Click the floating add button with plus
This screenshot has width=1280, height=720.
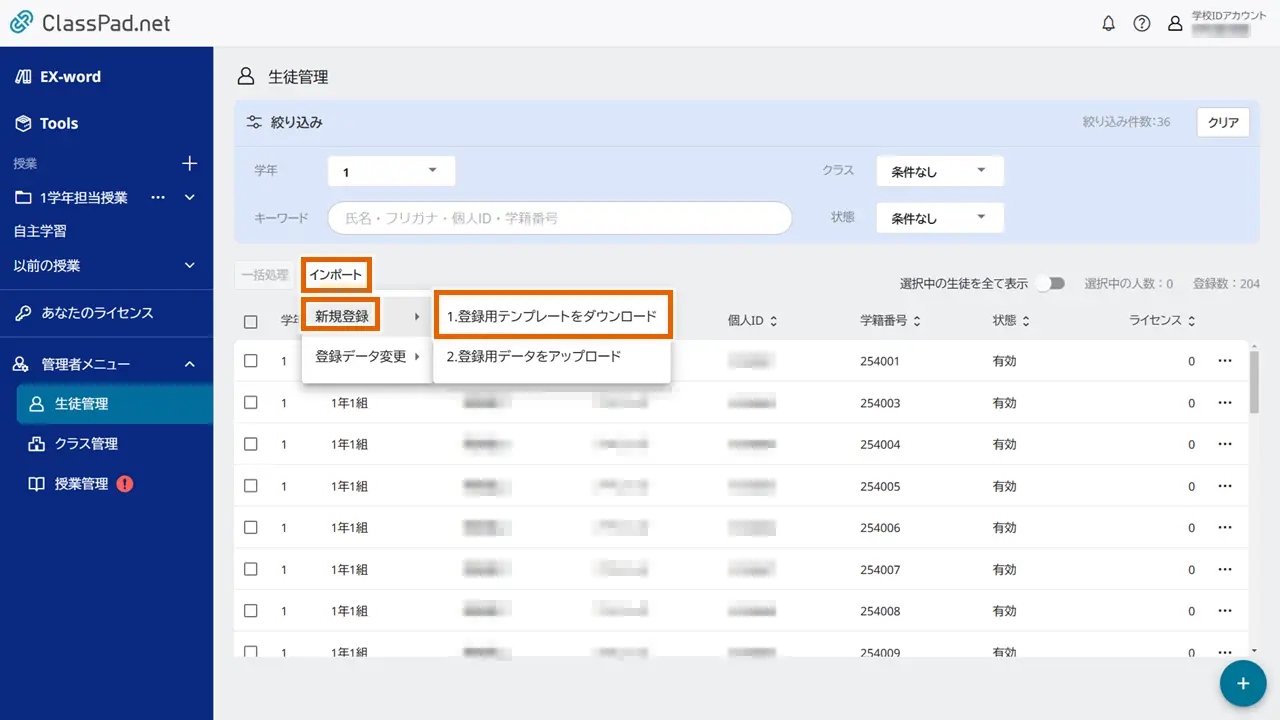click(x=1243, y=683)
